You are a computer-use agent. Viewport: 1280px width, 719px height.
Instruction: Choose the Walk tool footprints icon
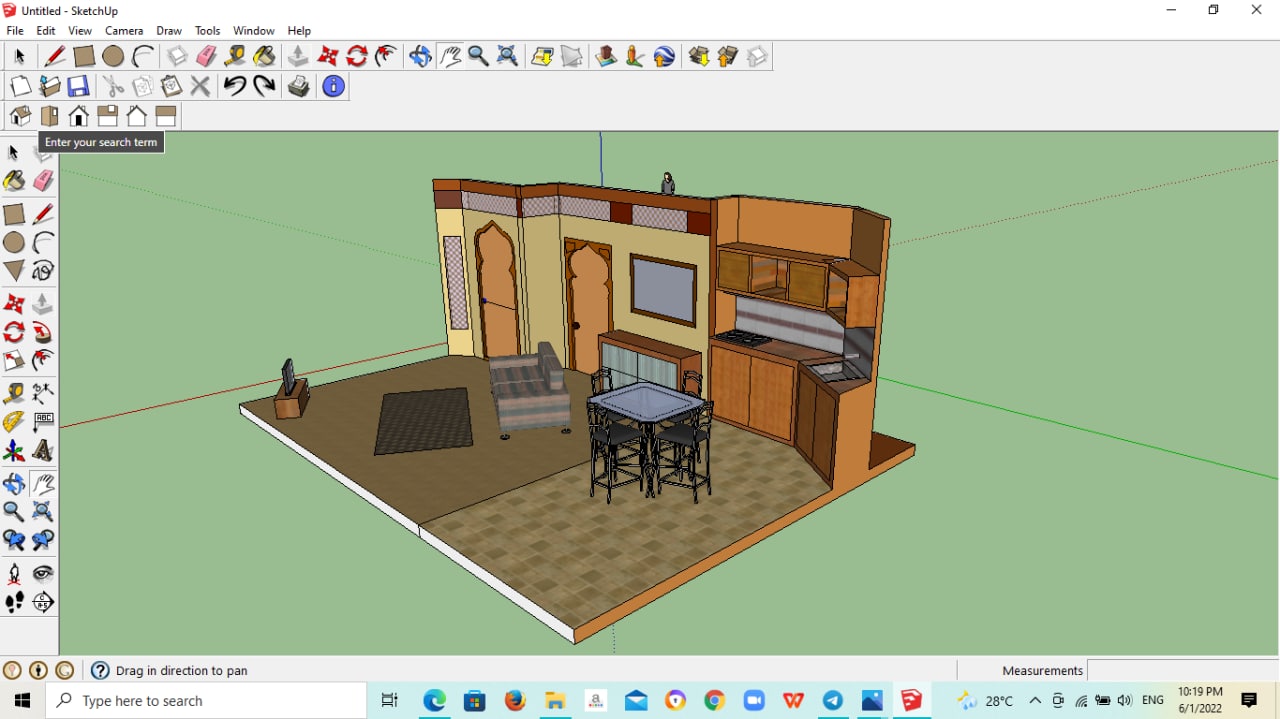pos(14,602)
